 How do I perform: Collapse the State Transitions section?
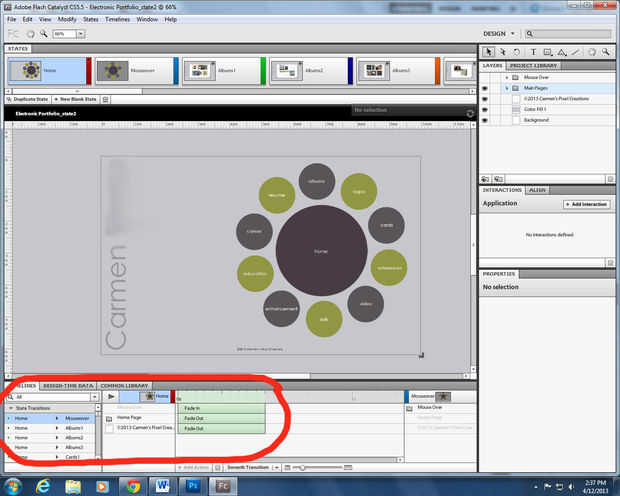click(x=11, y=408)
